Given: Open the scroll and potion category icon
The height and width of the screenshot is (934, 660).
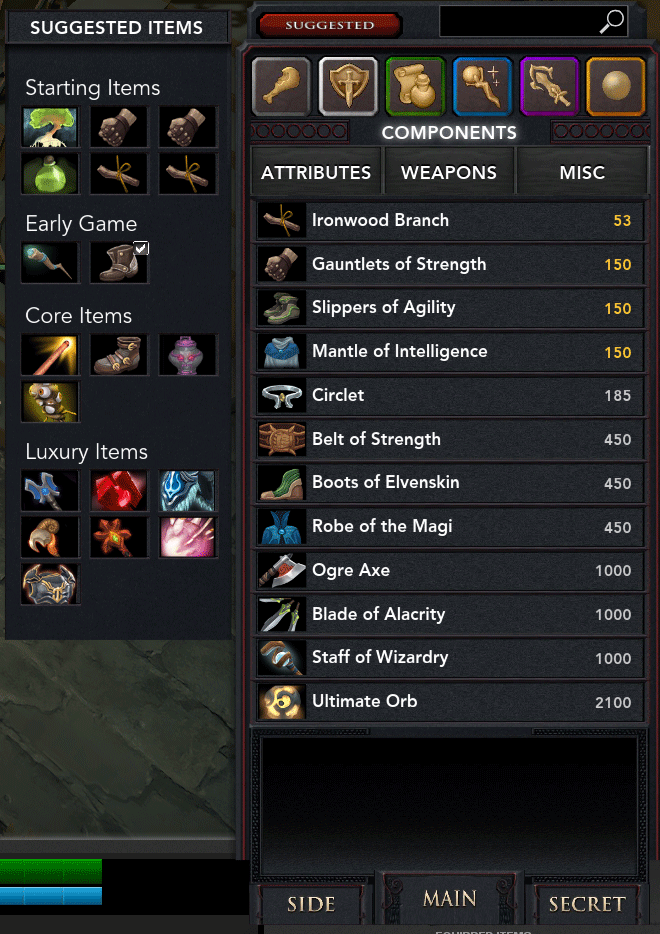Looking at the screenshot, I should pos(415,86).
